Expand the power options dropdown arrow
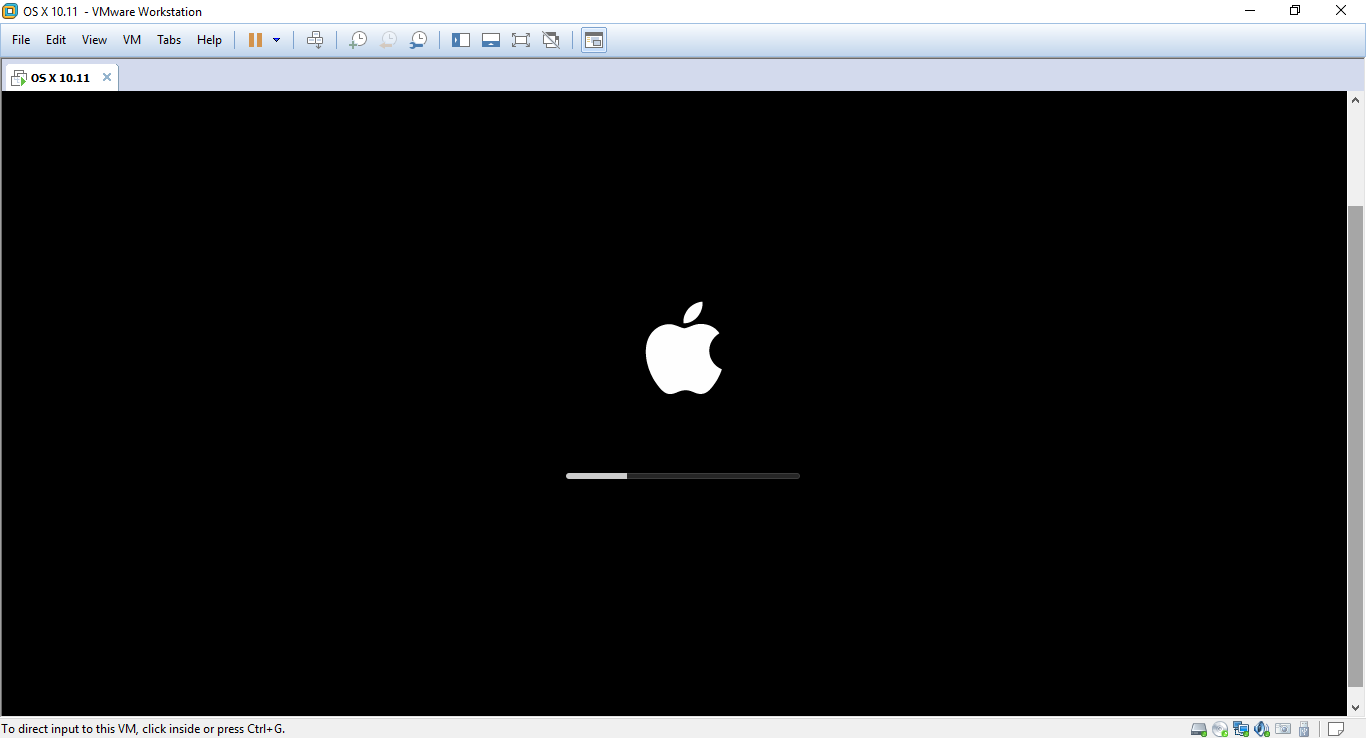The height and width of the screenshot is (738, 1366). pos(277,40)
